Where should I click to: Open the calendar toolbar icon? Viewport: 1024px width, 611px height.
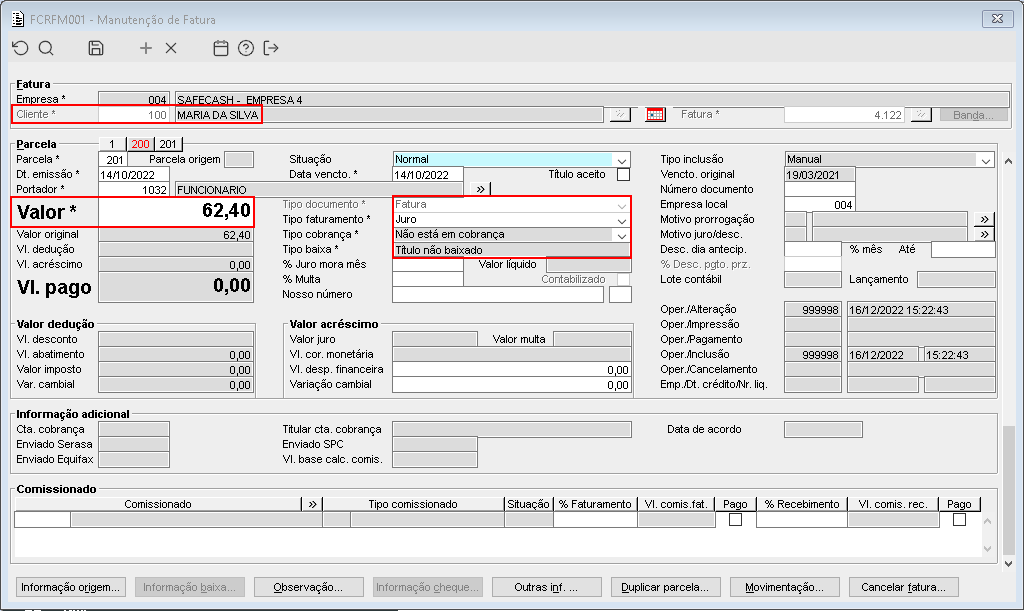click(x=221, y=48)
